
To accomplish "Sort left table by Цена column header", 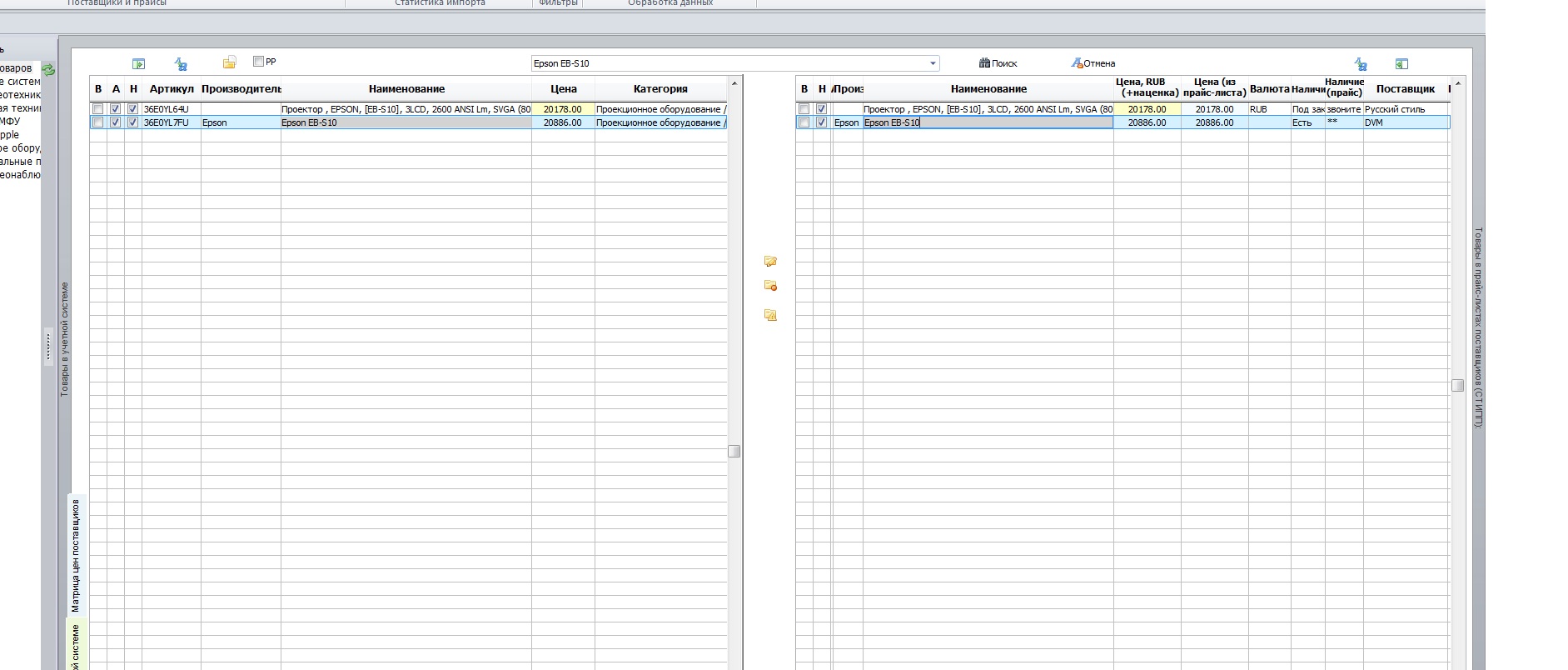I will [x=563, y=89].
